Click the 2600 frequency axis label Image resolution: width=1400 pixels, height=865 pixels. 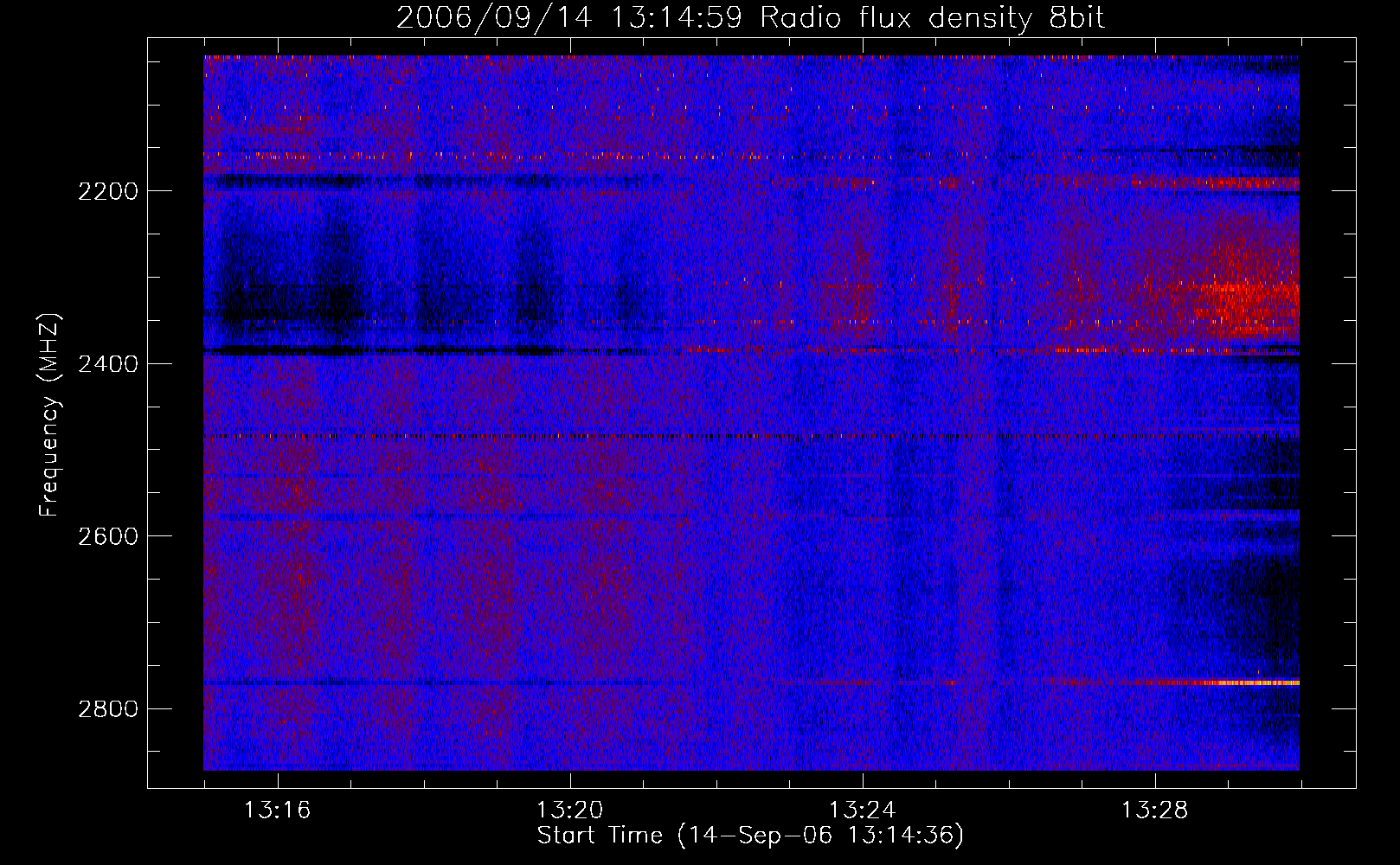[x=108, y=536]
